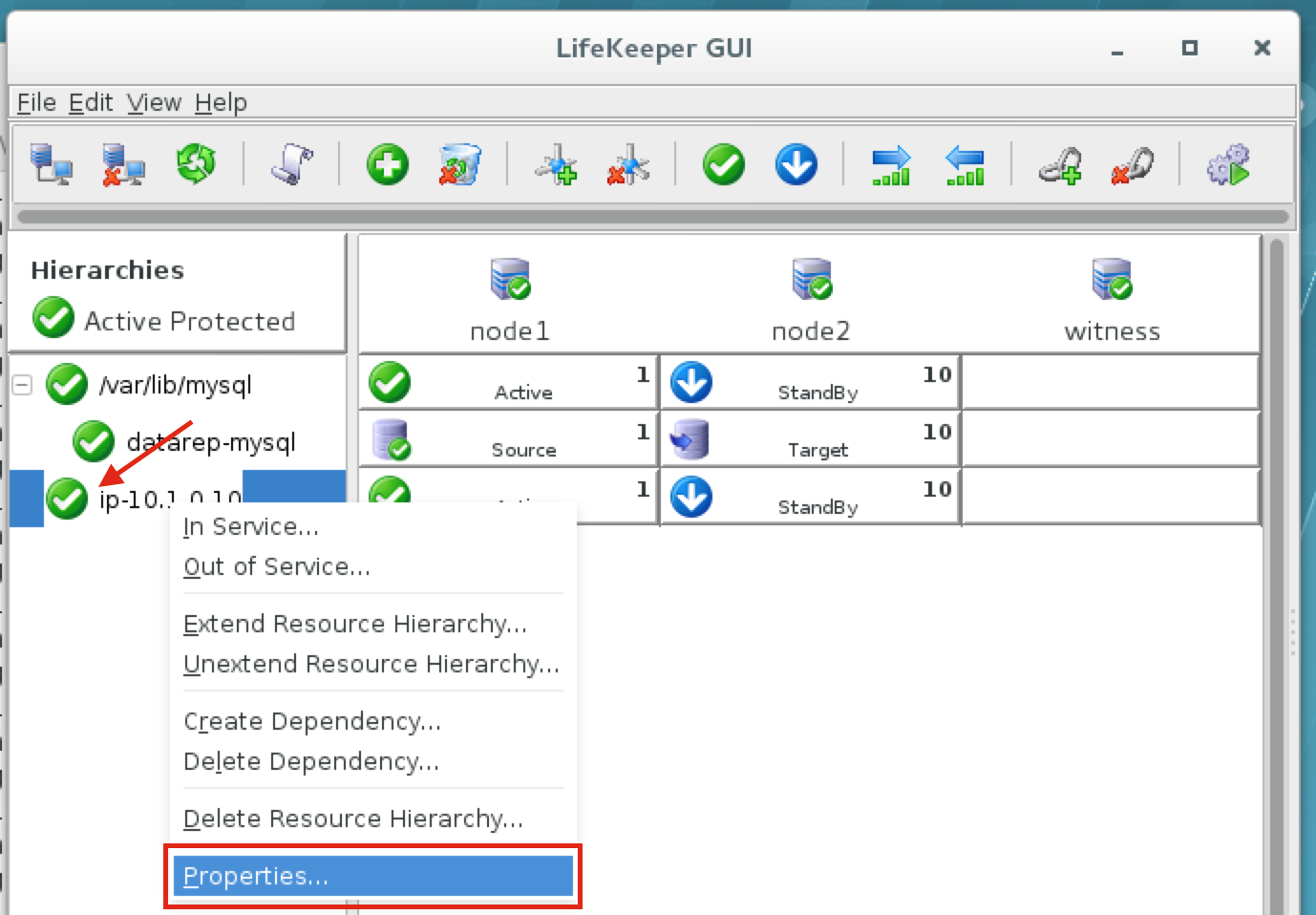Click the Source label in node1 column

click(x=523, y=450)
